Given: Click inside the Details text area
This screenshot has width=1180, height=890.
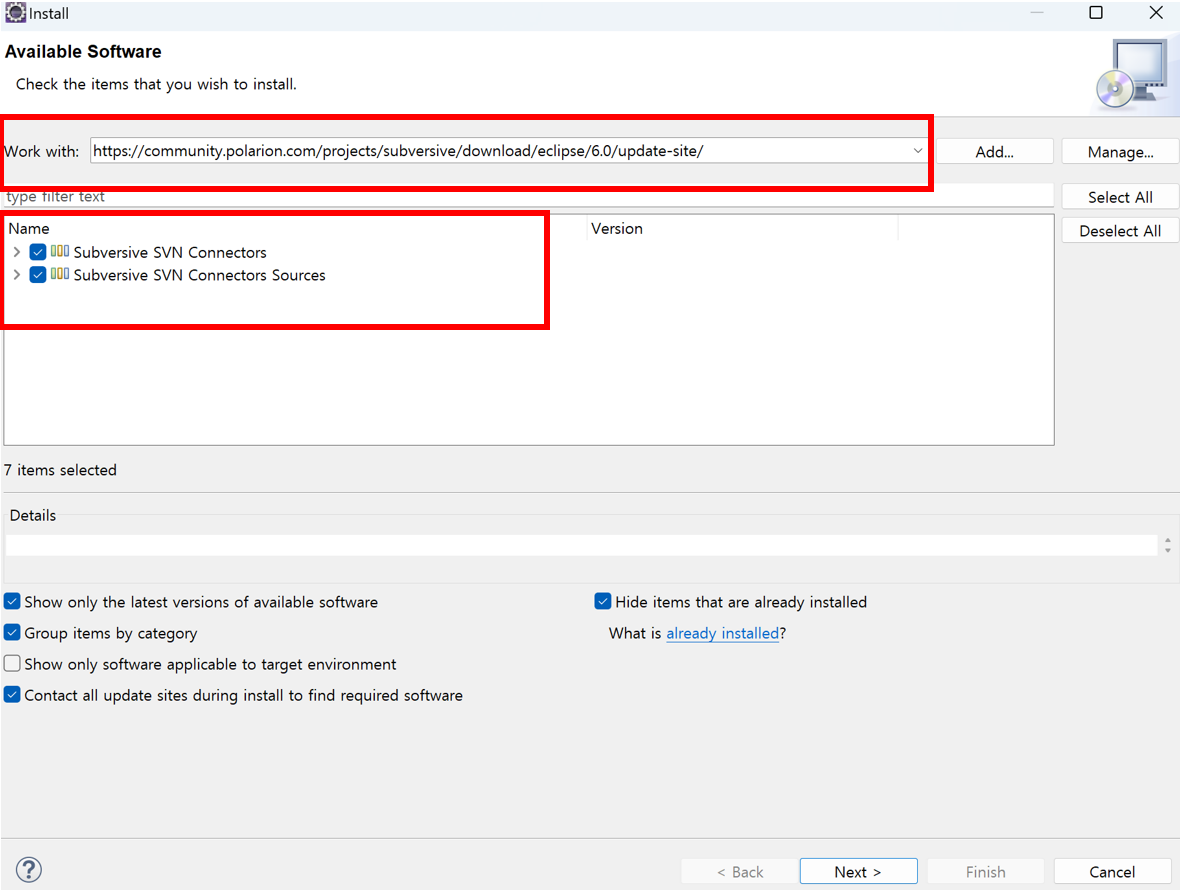Looking at the screenshot, I should (x=581, y=545).
